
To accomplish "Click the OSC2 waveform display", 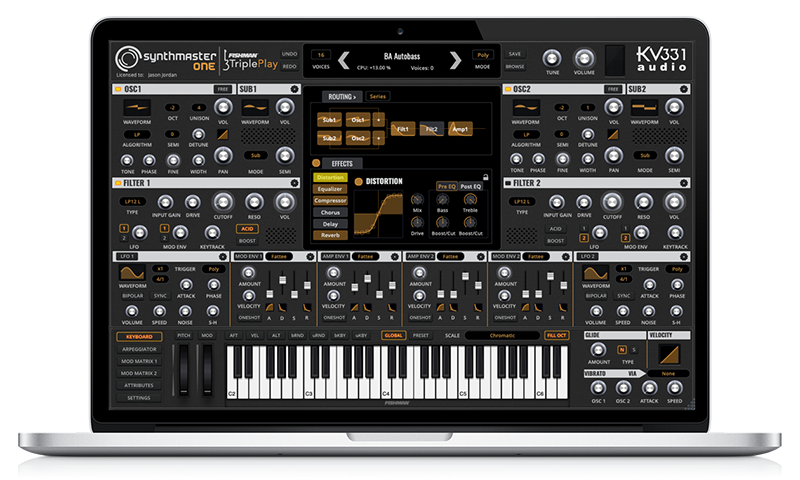I will (x=526, y=108).
